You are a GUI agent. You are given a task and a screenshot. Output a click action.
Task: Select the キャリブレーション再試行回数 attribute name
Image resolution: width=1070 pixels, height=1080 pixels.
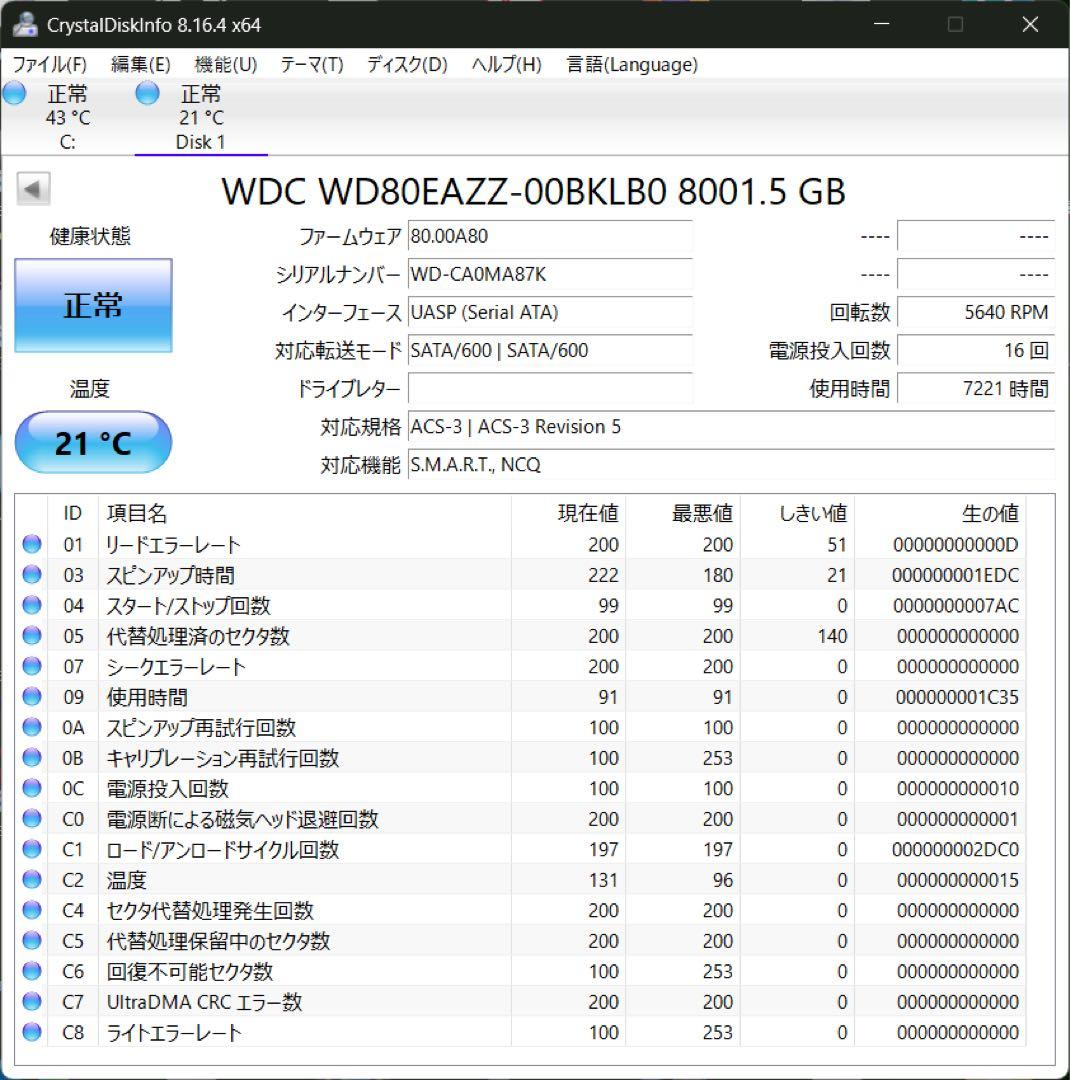(223, 758)
